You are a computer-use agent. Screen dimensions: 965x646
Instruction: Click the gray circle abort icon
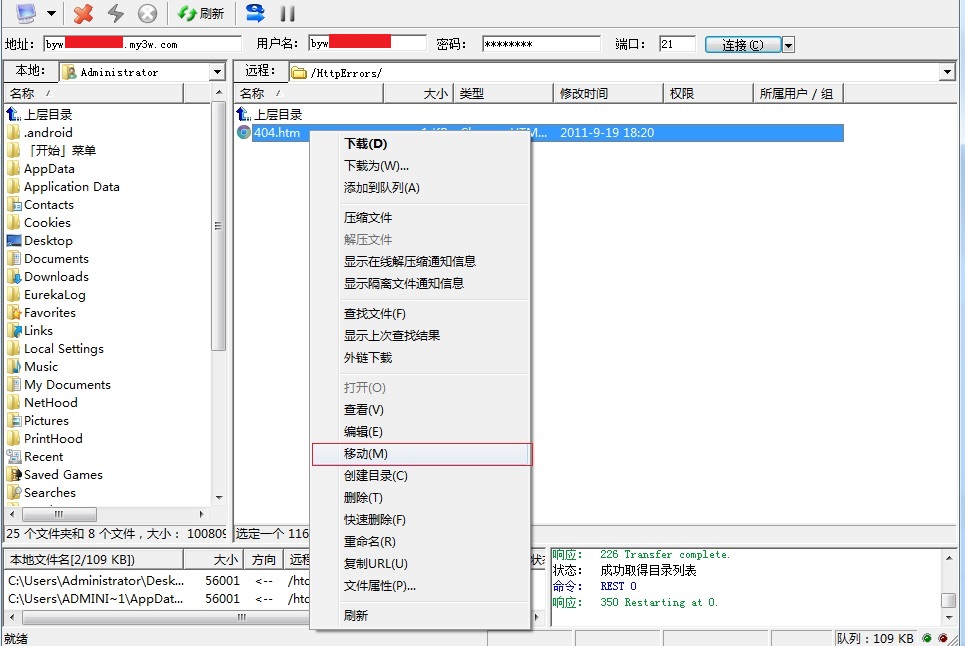tap(147, 13)
